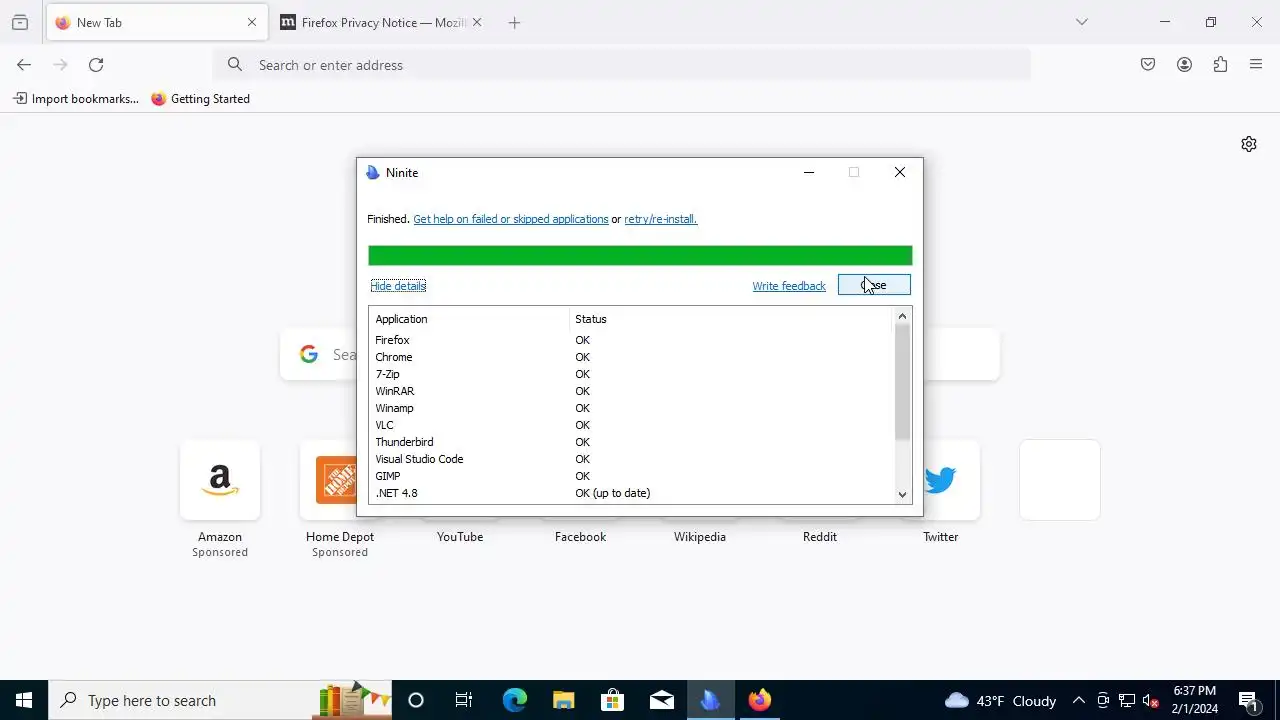The width and height of the screenshot is (1280, 720).
Task: Click the retry/re-install link
Action: click(x=661, y=219)
